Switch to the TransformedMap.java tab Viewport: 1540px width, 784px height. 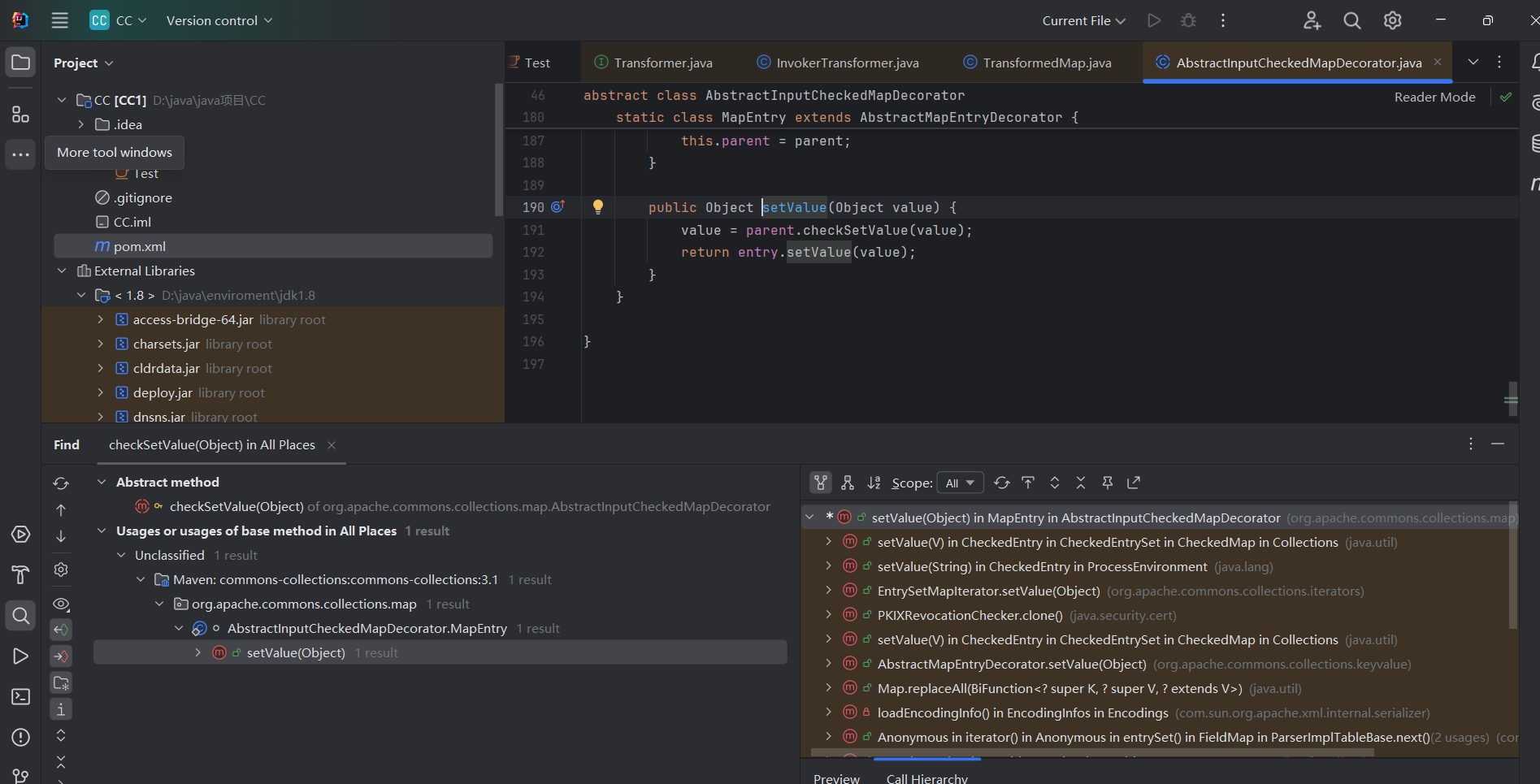[x=1046, y=63]
